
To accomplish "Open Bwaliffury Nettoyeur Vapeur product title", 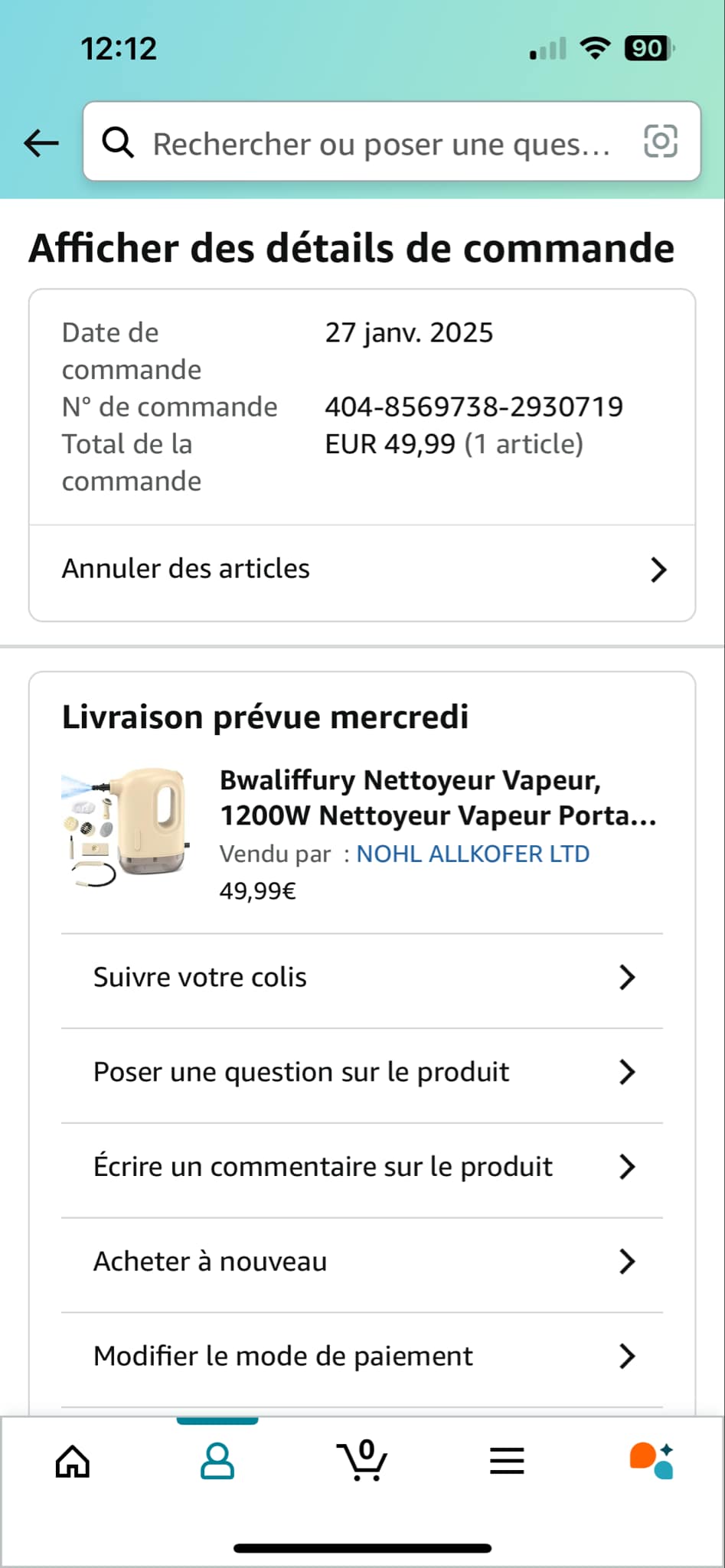I will (437, 797).
